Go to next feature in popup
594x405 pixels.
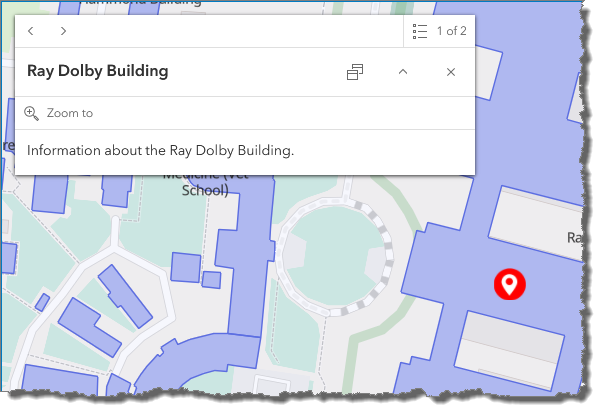pos(63,31)
